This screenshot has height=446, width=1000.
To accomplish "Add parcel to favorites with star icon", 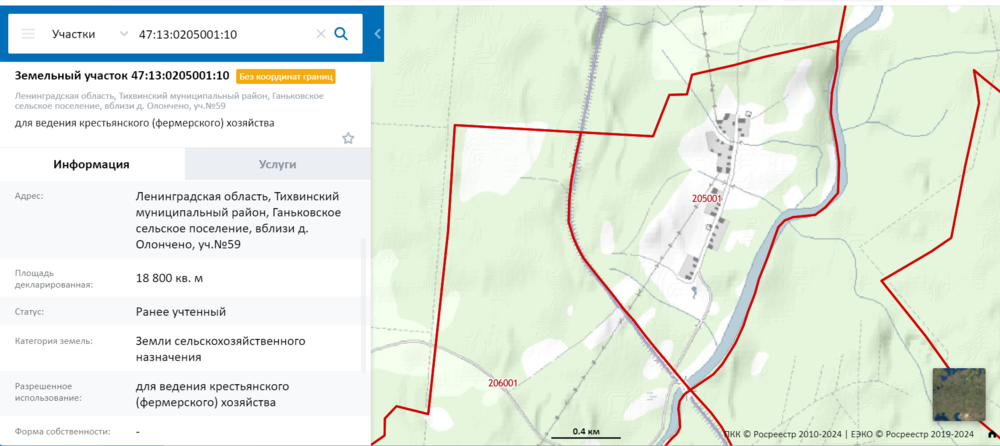I will coord(348,138).
